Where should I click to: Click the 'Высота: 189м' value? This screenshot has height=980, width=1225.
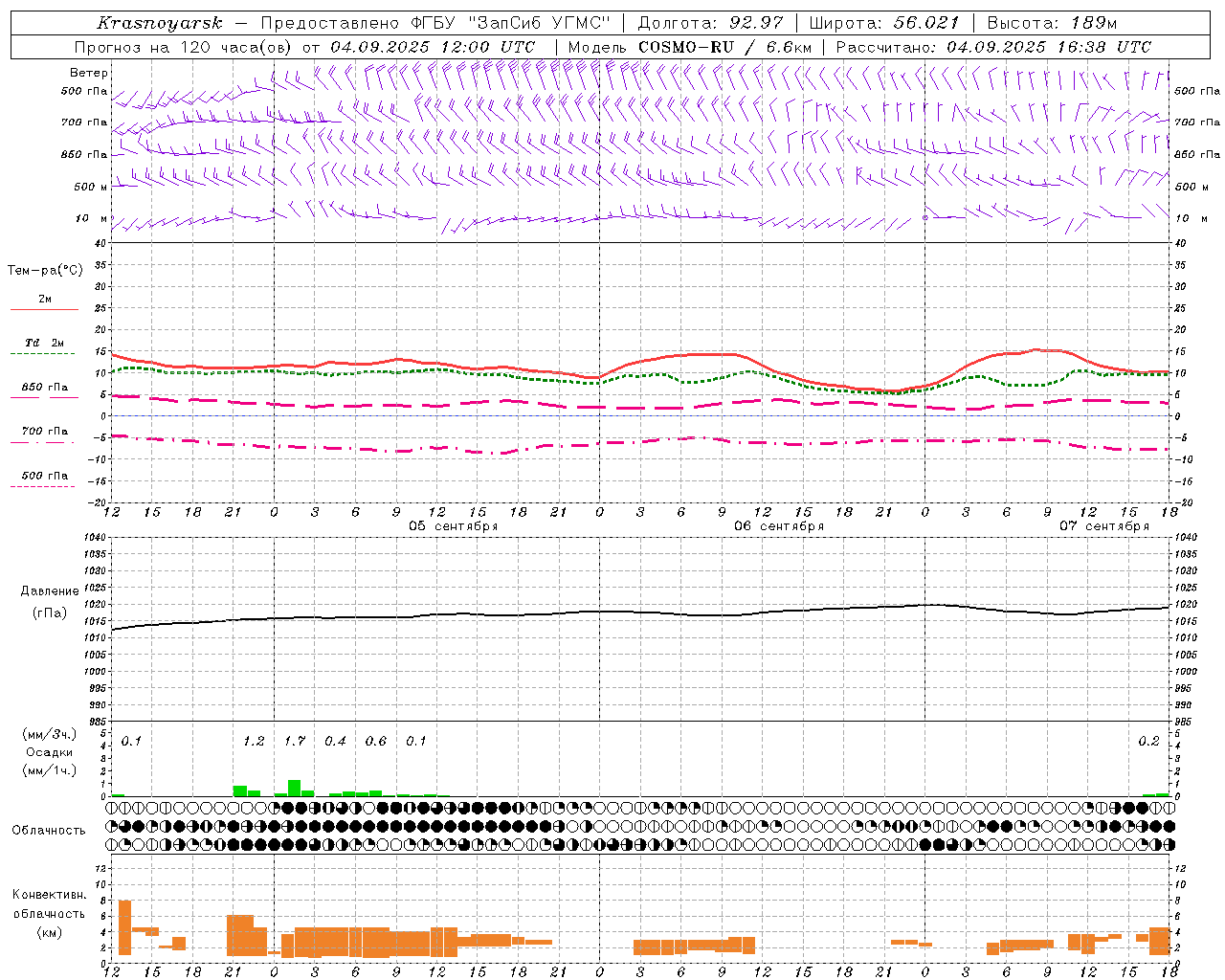coord(1053,23)
